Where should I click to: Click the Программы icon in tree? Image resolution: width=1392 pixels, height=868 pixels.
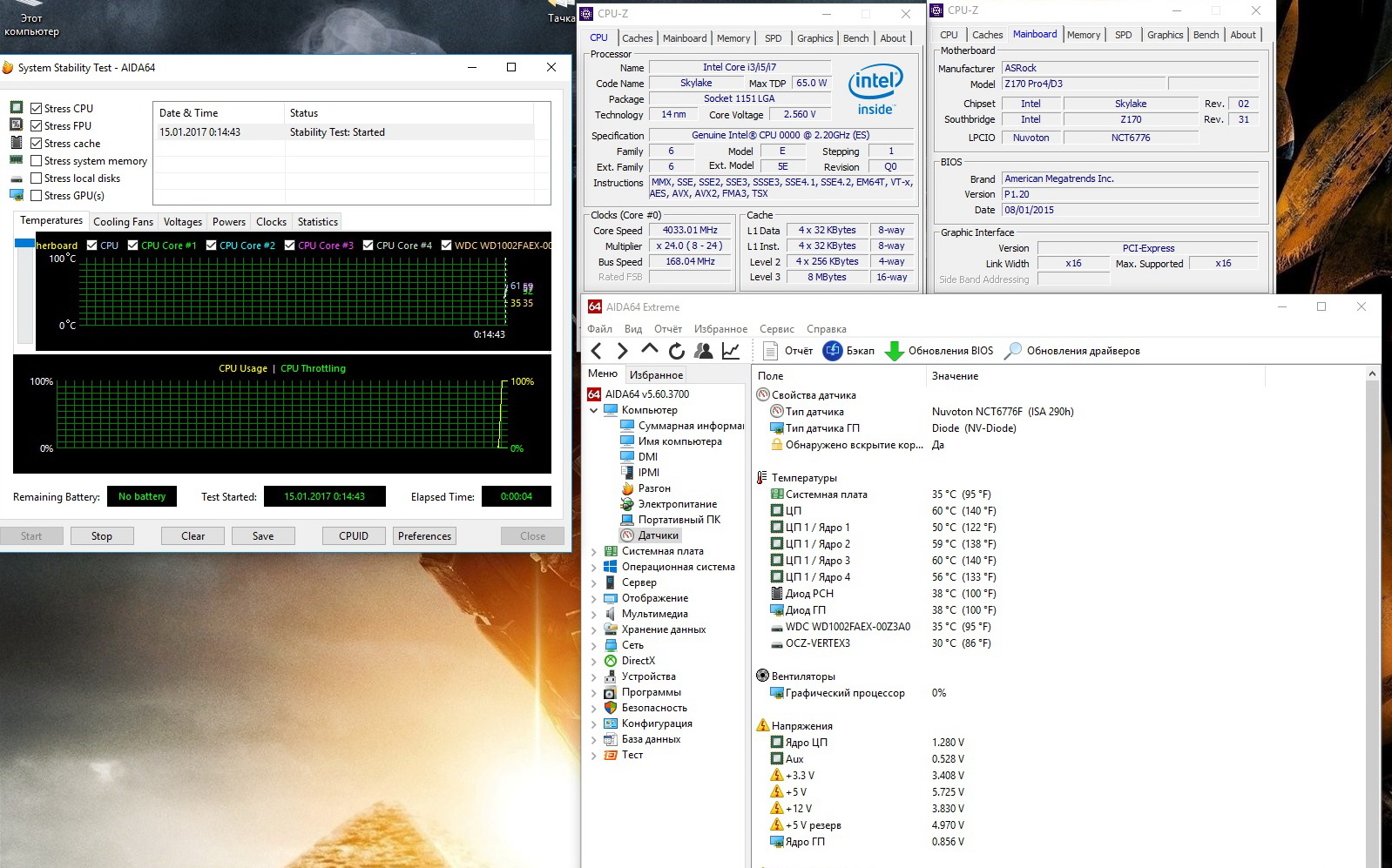point(611,692)
